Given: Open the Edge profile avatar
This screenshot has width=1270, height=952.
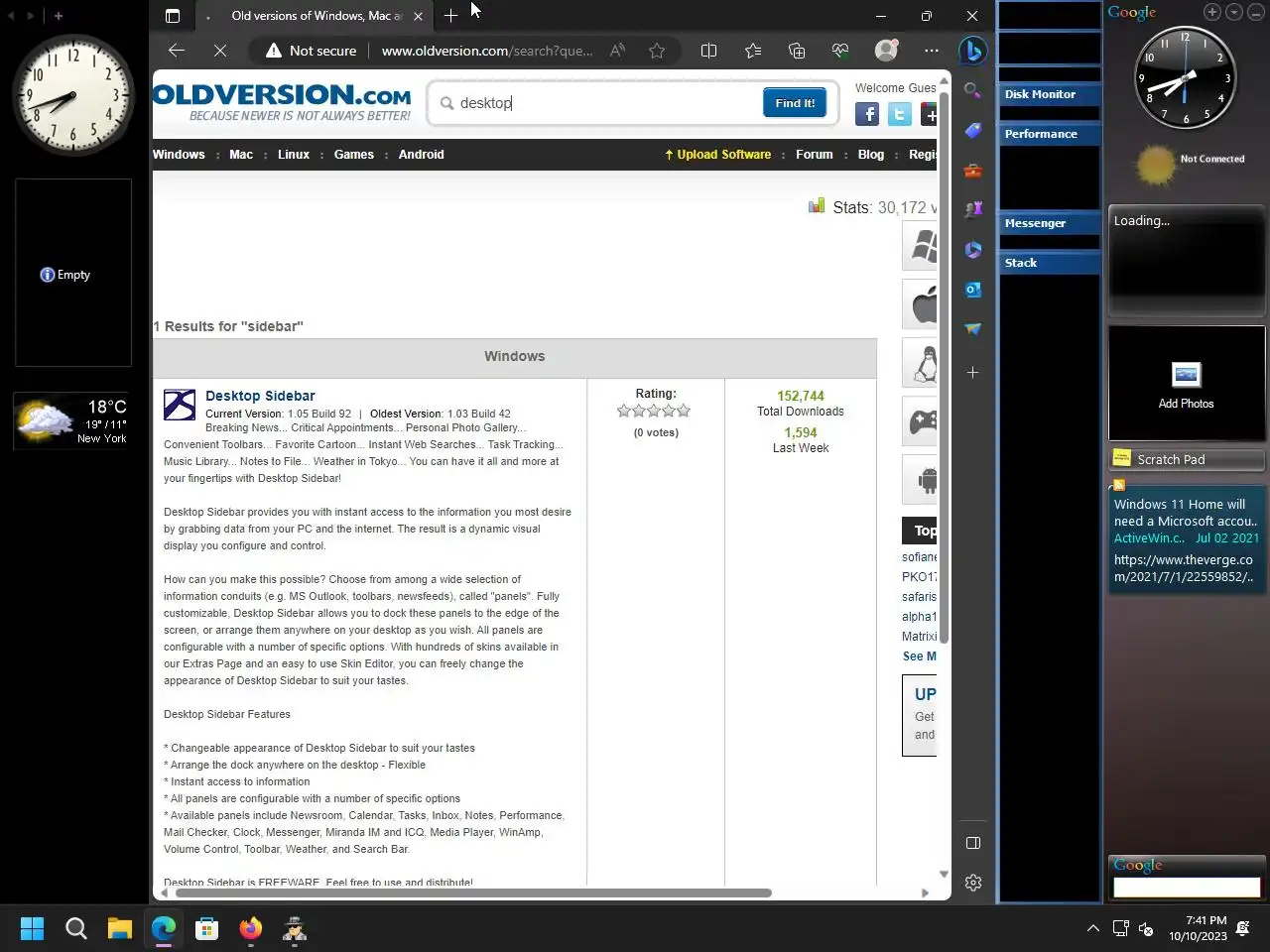Looking at the screenshot, I should click(886, 50).
